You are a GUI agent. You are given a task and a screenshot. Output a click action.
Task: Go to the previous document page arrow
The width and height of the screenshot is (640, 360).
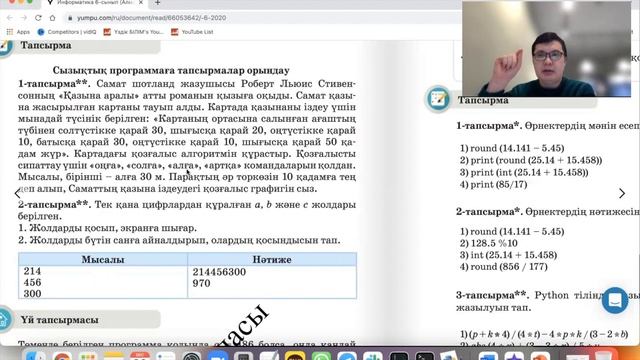[18, 193]
